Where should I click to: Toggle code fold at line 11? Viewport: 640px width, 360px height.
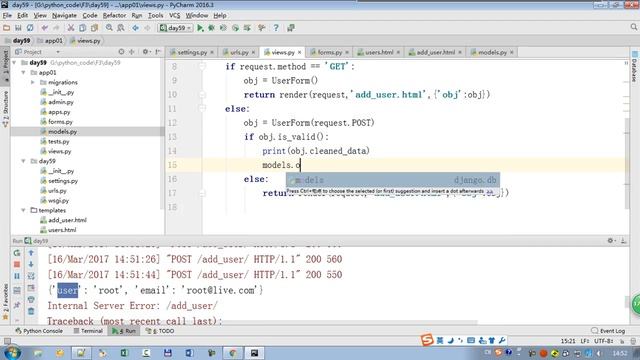pyautogui.click(x=202, y=109)
